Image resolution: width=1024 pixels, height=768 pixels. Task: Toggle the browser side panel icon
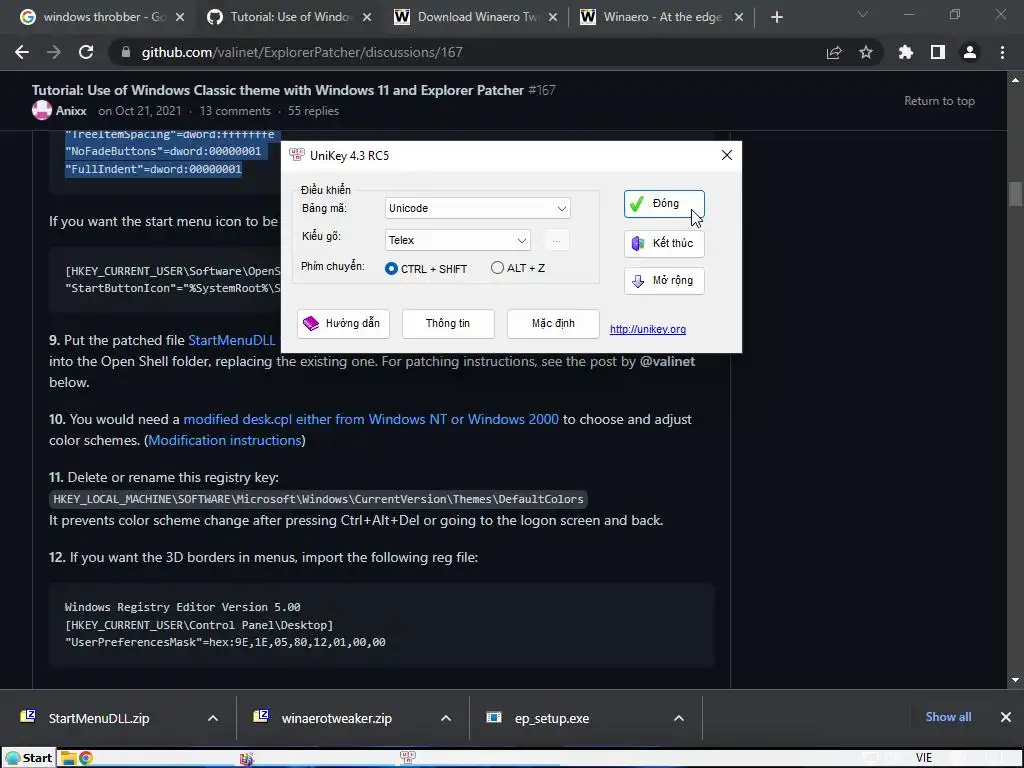pyautogui.click(x=938, y=52)
